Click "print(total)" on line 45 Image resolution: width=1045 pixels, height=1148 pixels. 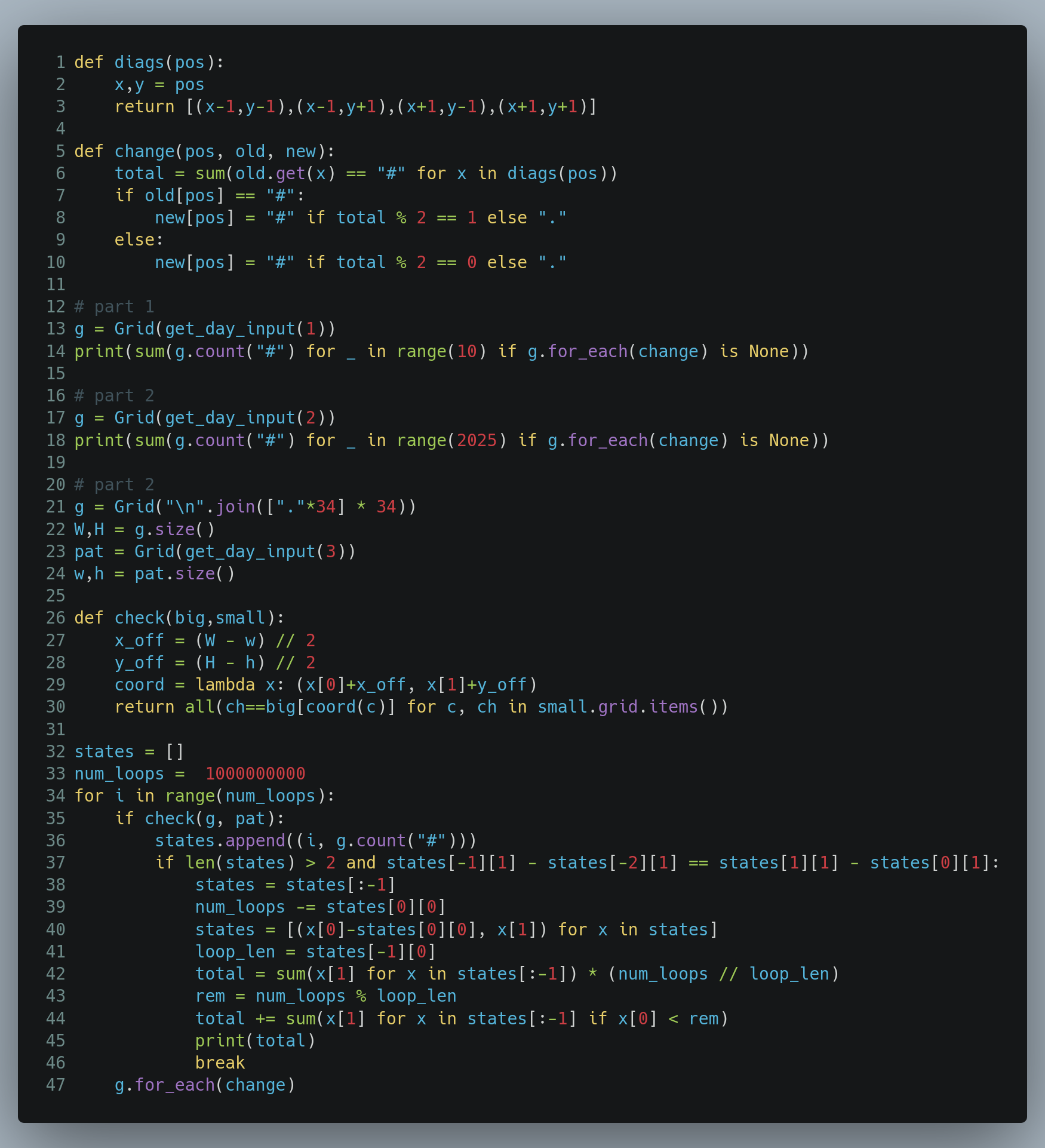256,1041
